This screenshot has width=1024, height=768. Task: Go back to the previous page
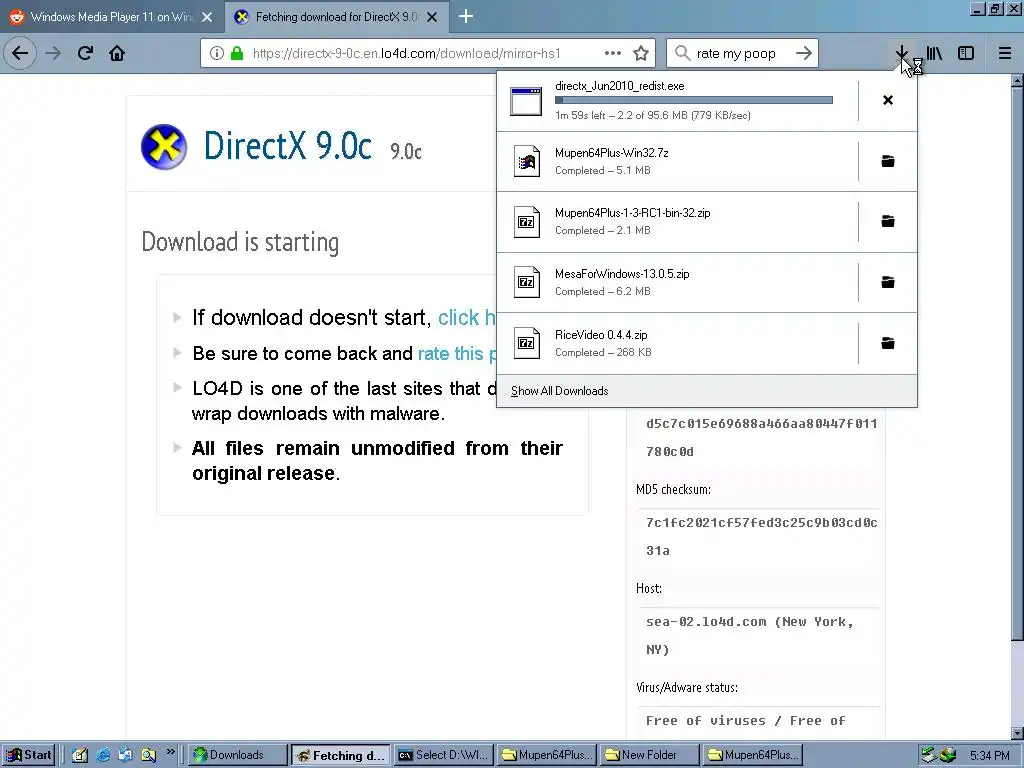(x=20, y=53)
